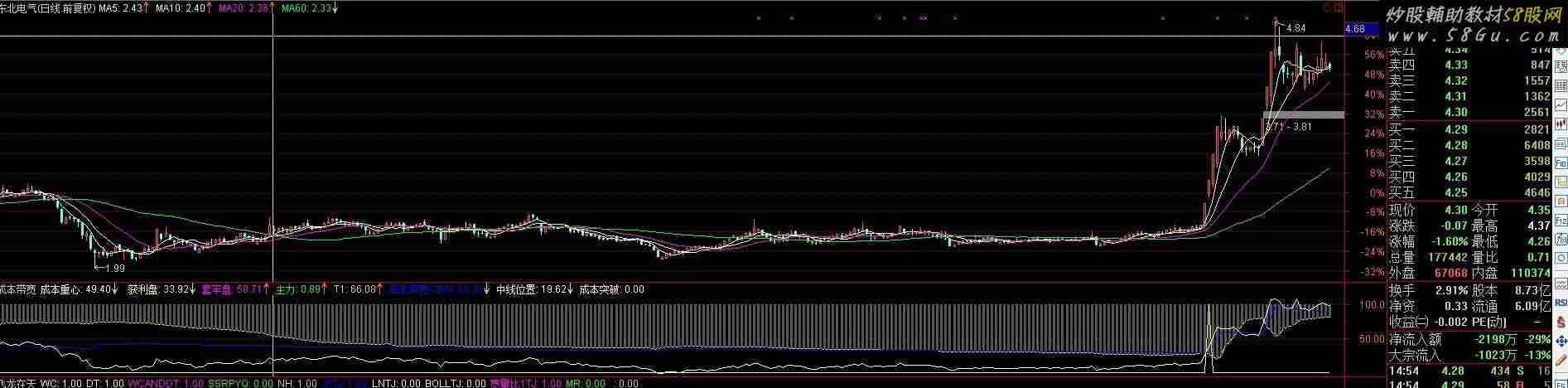This screenshot has height=388, width=1568.
Task: Click the gray gap zone marker 3.71-3.81
Action: click(1302, 114)
